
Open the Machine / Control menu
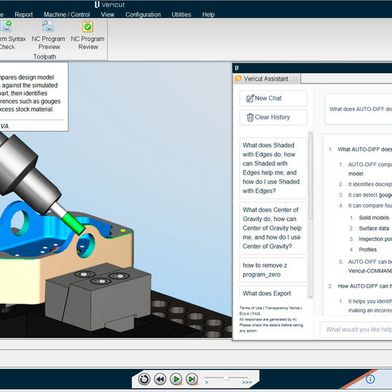67,15
